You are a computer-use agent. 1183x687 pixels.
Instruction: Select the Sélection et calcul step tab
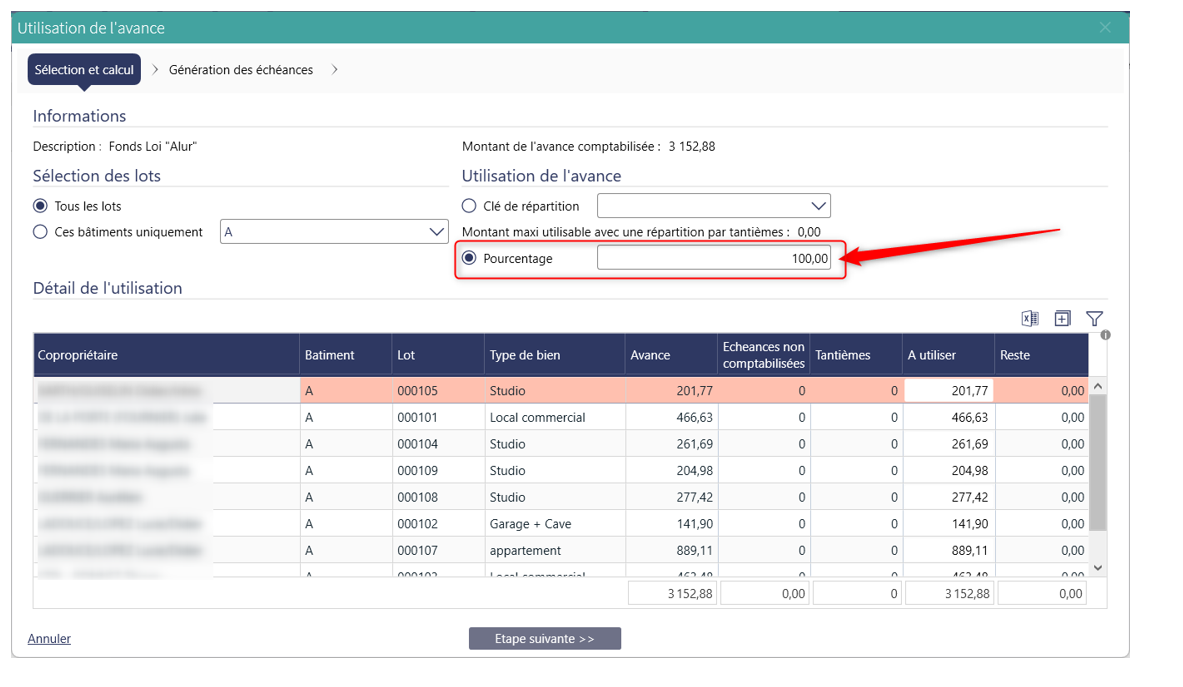pyautogui.click(x=84, y=70)
